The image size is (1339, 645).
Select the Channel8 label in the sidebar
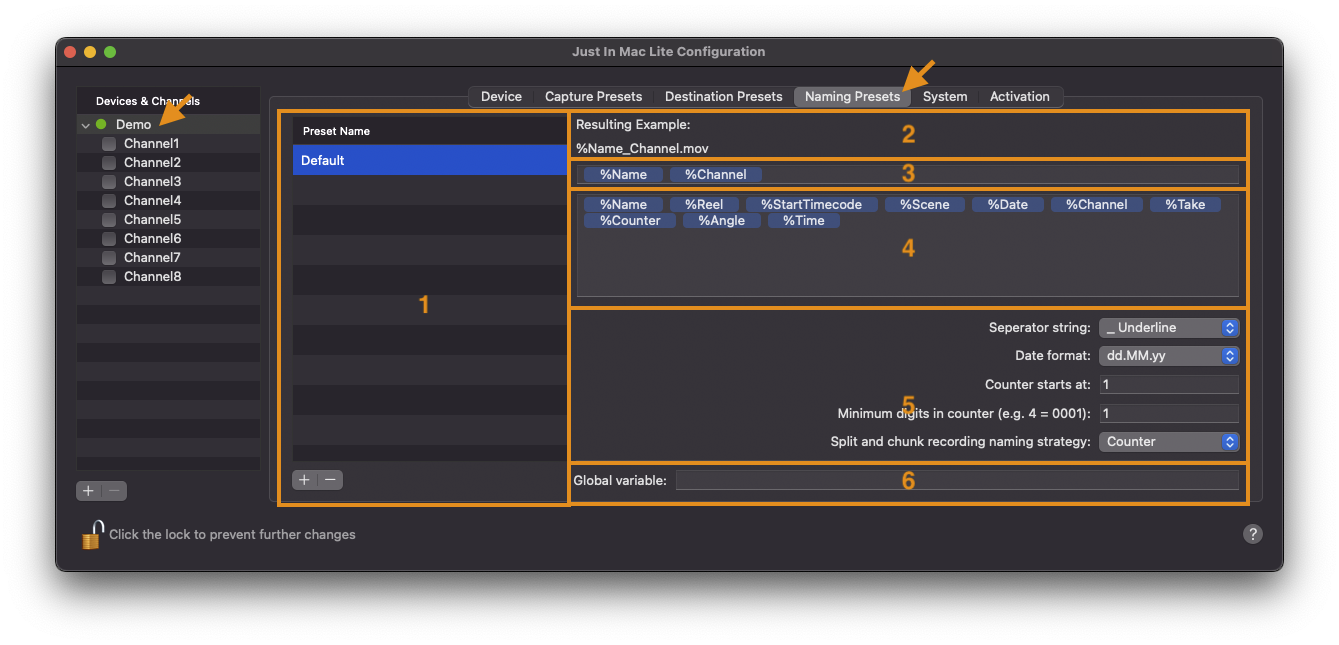coord(152,277)
